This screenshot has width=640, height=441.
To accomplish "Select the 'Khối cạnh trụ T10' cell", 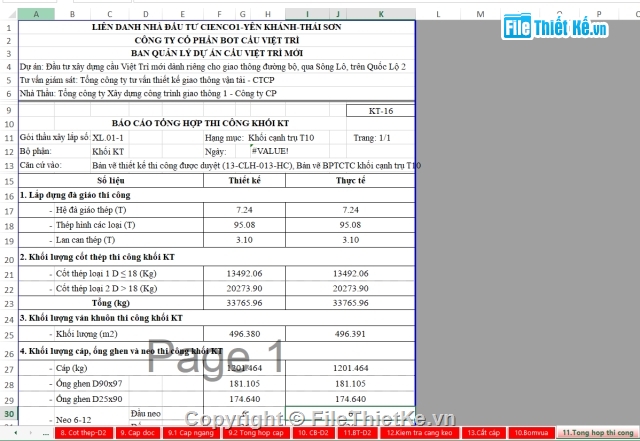I will pyautogui.click(x=281, y=138).
